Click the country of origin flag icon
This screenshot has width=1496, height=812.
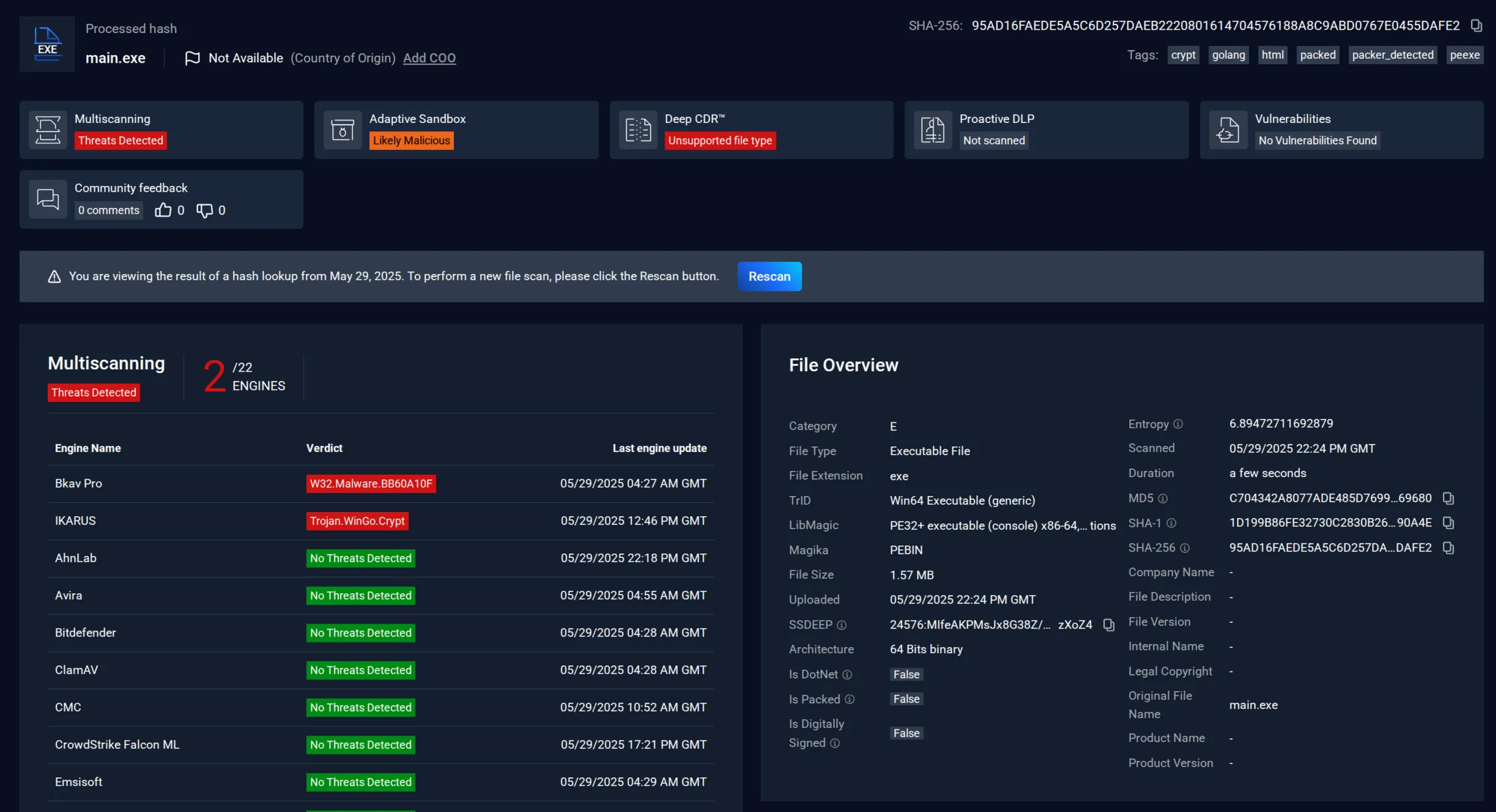[192, 58]
